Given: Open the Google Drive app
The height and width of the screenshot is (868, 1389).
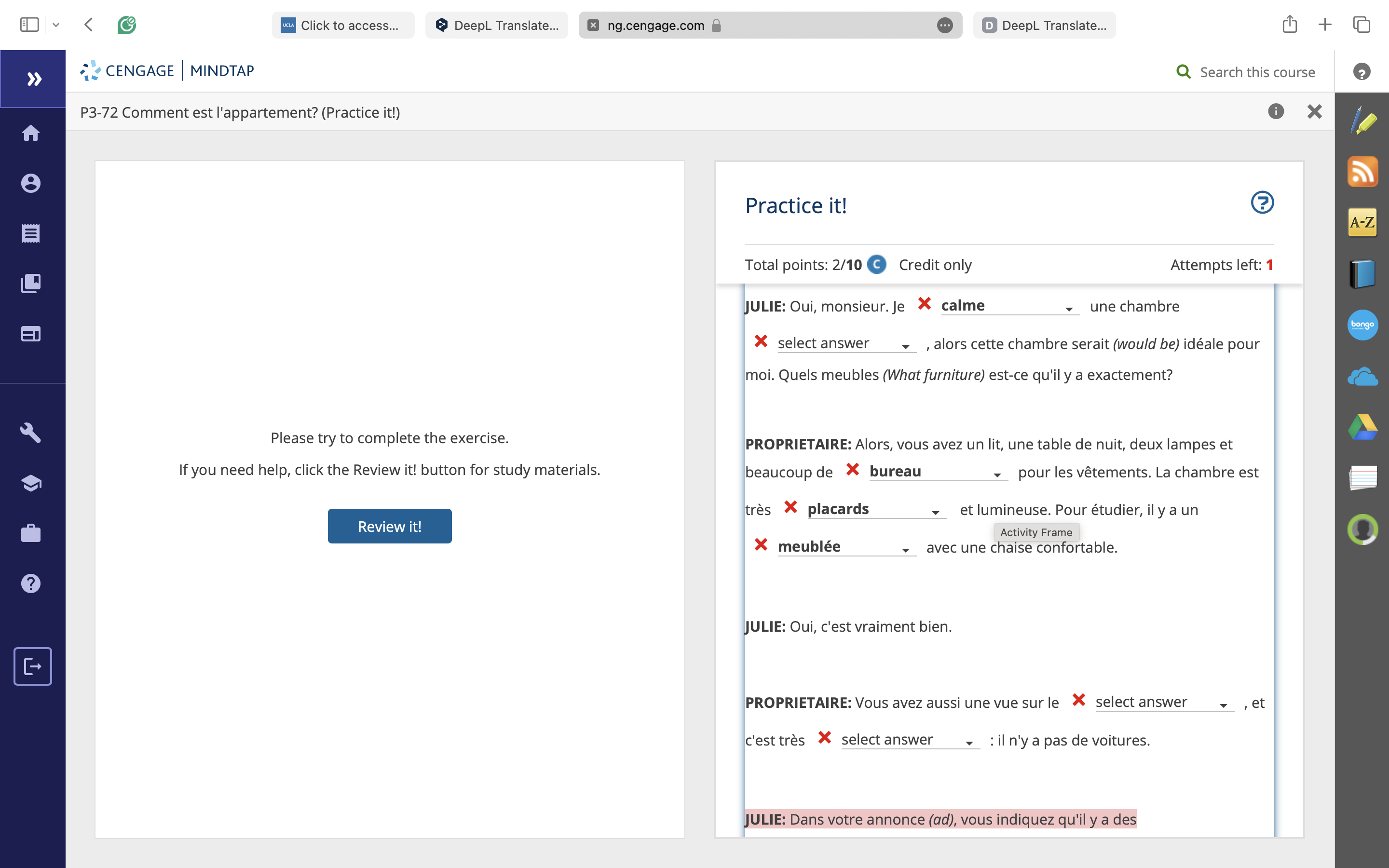Looking at the screenshot, I should pyautogui.click(x=1362, y=427).
